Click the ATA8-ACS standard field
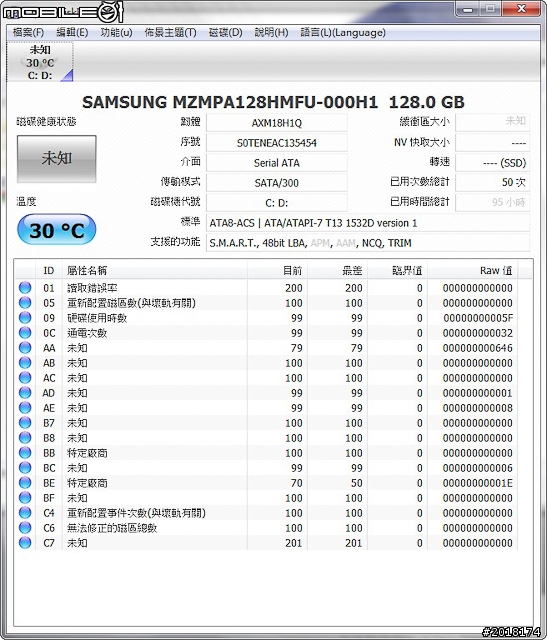Screen dimensions: 547x640 click(x=368, y=223)
